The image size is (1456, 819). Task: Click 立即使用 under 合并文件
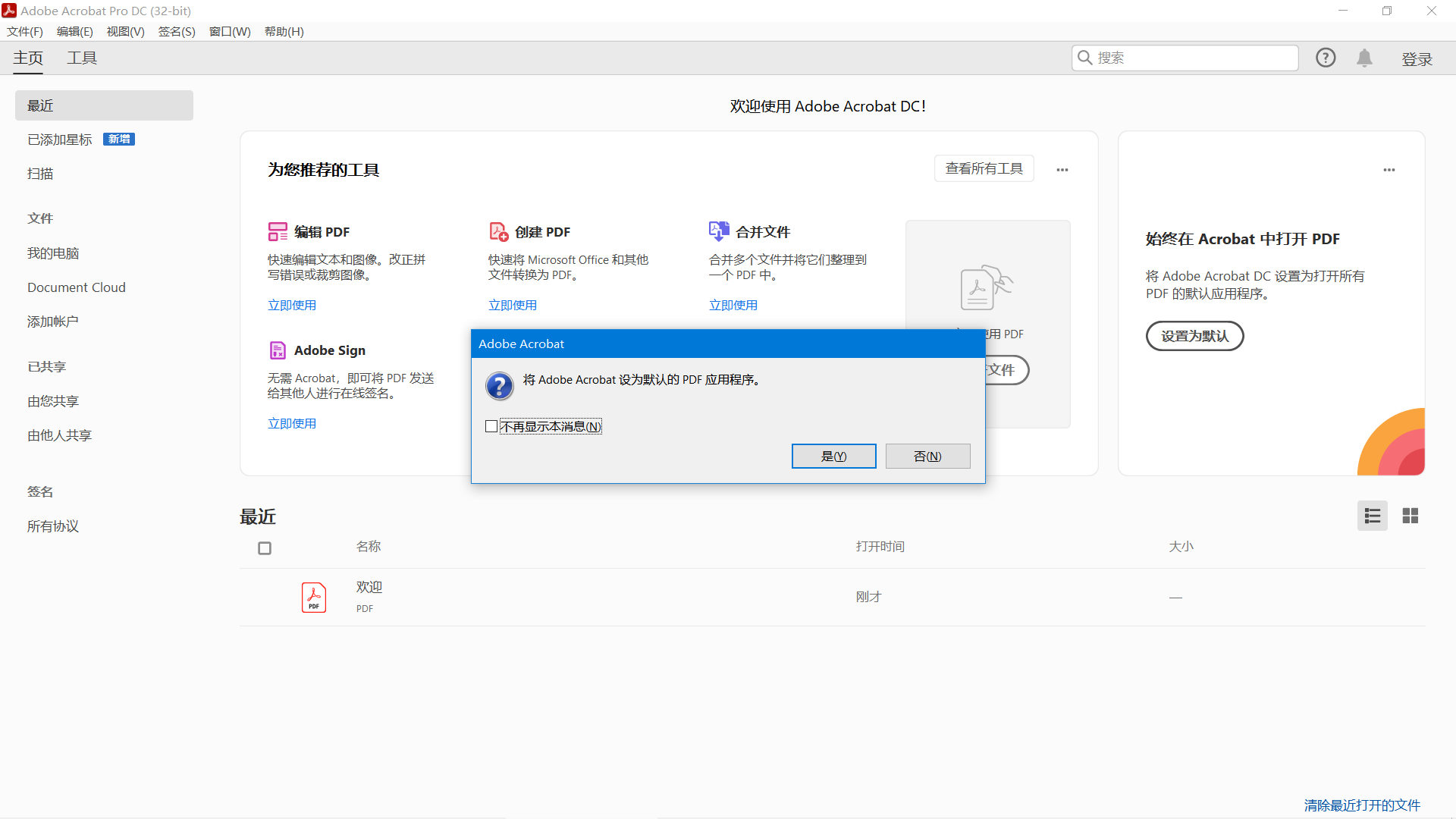[733, 305]
